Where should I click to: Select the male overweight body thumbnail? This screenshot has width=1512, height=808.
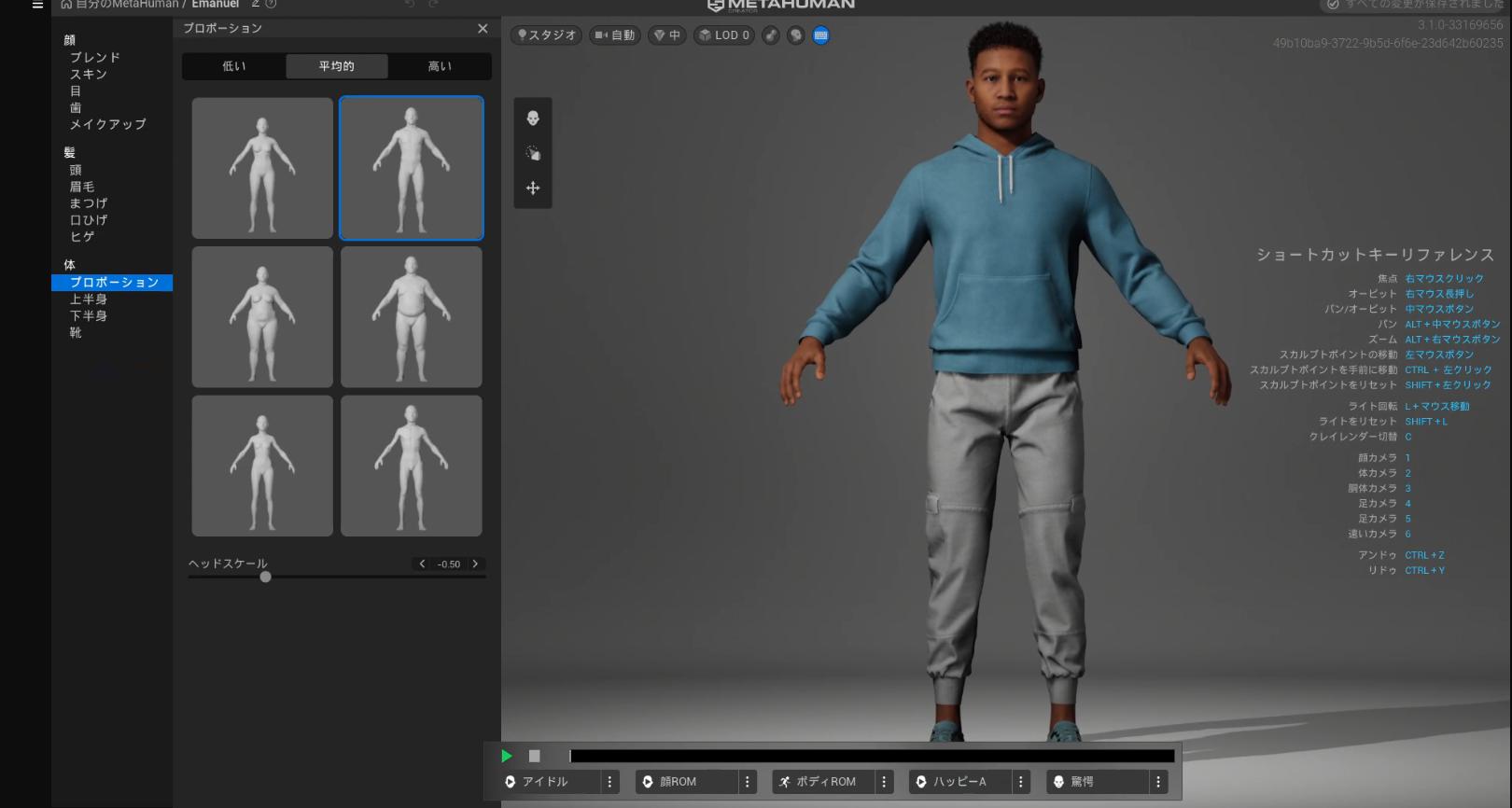click(x=412, y=317)
